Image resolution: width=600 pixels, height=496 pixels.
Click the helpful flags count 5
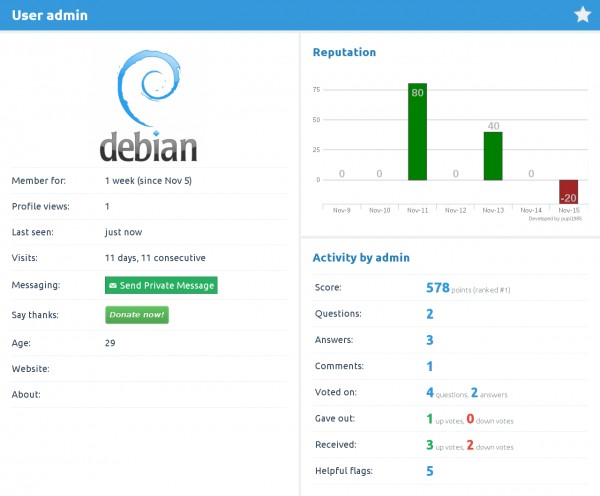pos(430,471)
